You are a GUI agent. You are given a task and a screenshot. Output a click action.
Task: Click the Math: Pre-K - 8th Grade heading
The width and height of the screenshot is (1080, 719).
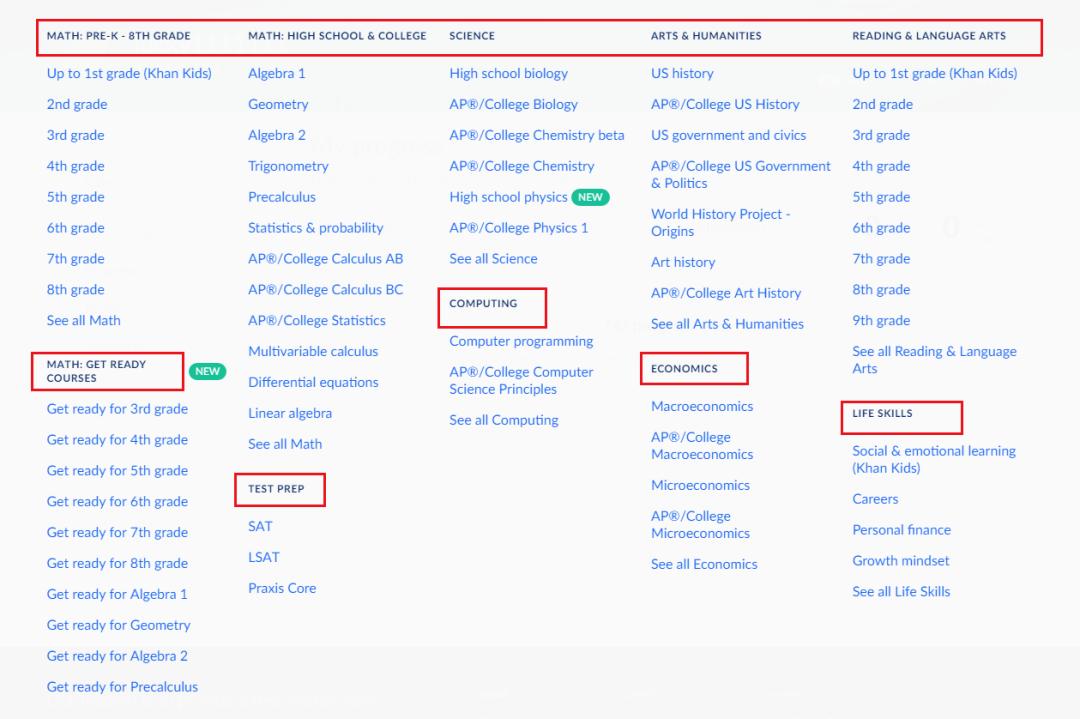click(x=118, y=36)
